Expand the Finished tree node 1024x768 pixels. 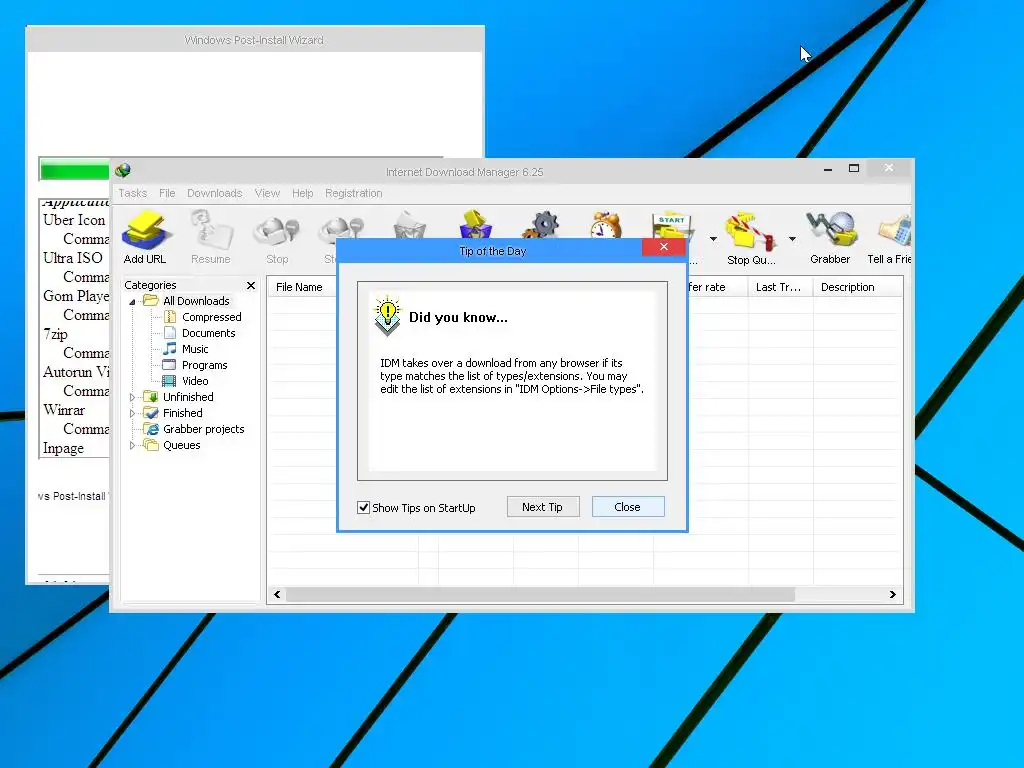point(132,413)
